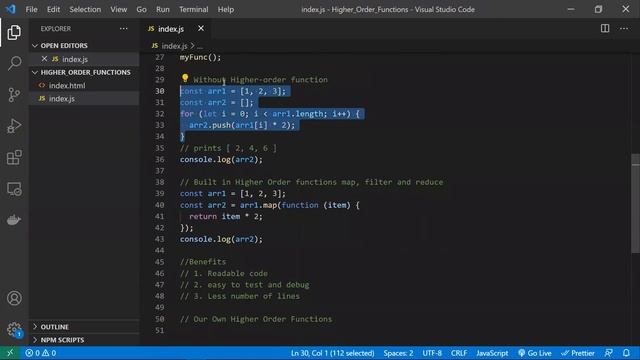Screen dimensions: 640x360
Task: Click the '// prints [ 2, 4, 6 ]' comment
Action: (x=228, y=148)
